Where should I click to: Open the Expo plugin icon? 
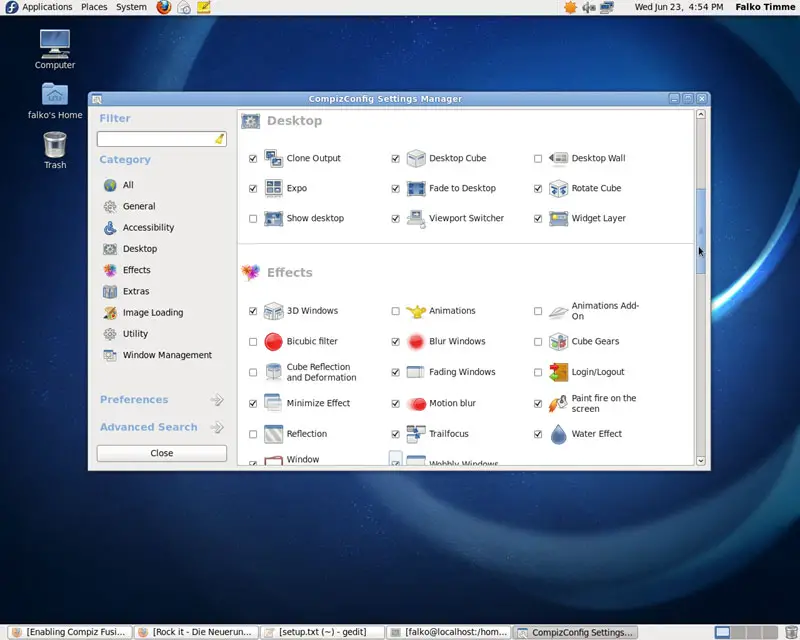tap(273, 188)
